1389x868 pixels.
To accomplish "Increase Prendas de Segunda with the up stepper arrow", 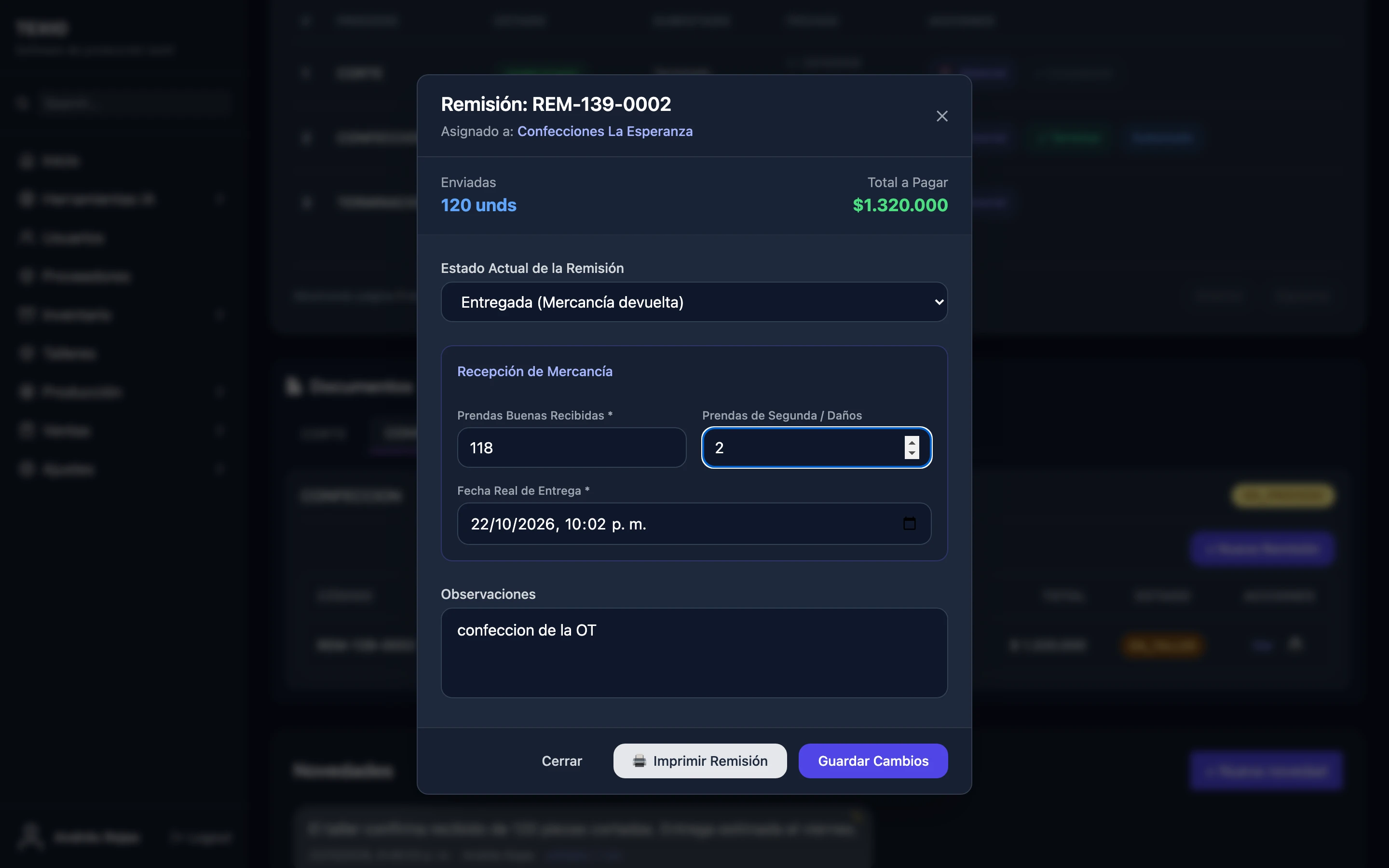I will point(912,442).
